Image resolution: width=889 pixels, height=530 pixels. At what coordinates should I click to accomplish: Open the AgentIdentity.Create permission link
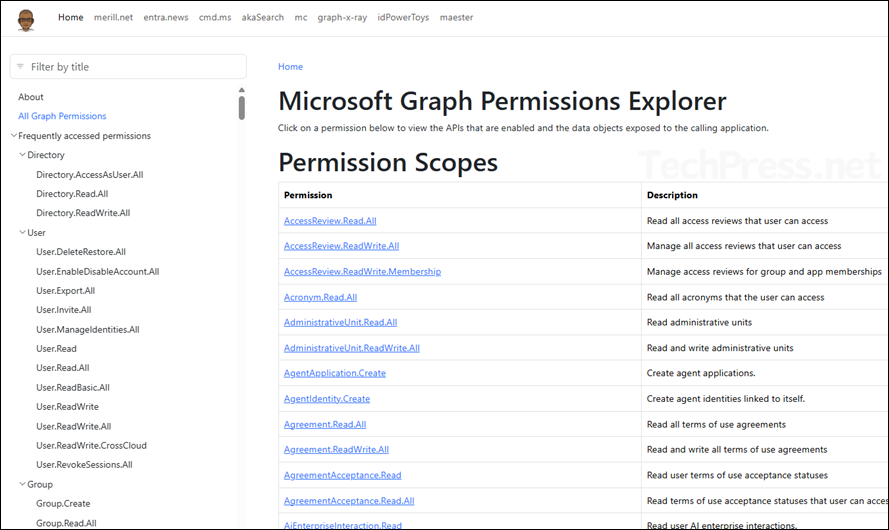click(x=326, y=399)
